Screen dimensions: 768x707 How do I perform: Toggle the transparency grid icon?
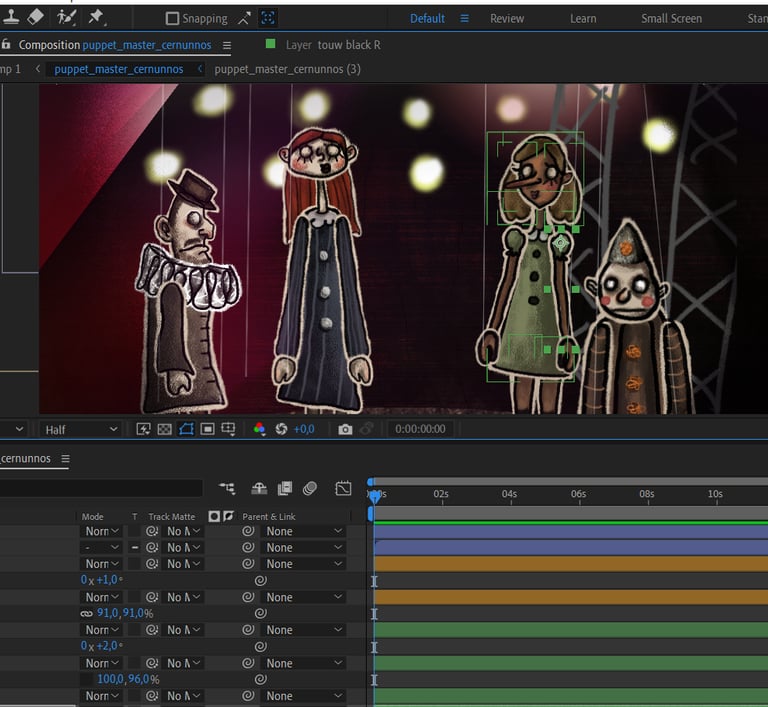tap(164, 429)
